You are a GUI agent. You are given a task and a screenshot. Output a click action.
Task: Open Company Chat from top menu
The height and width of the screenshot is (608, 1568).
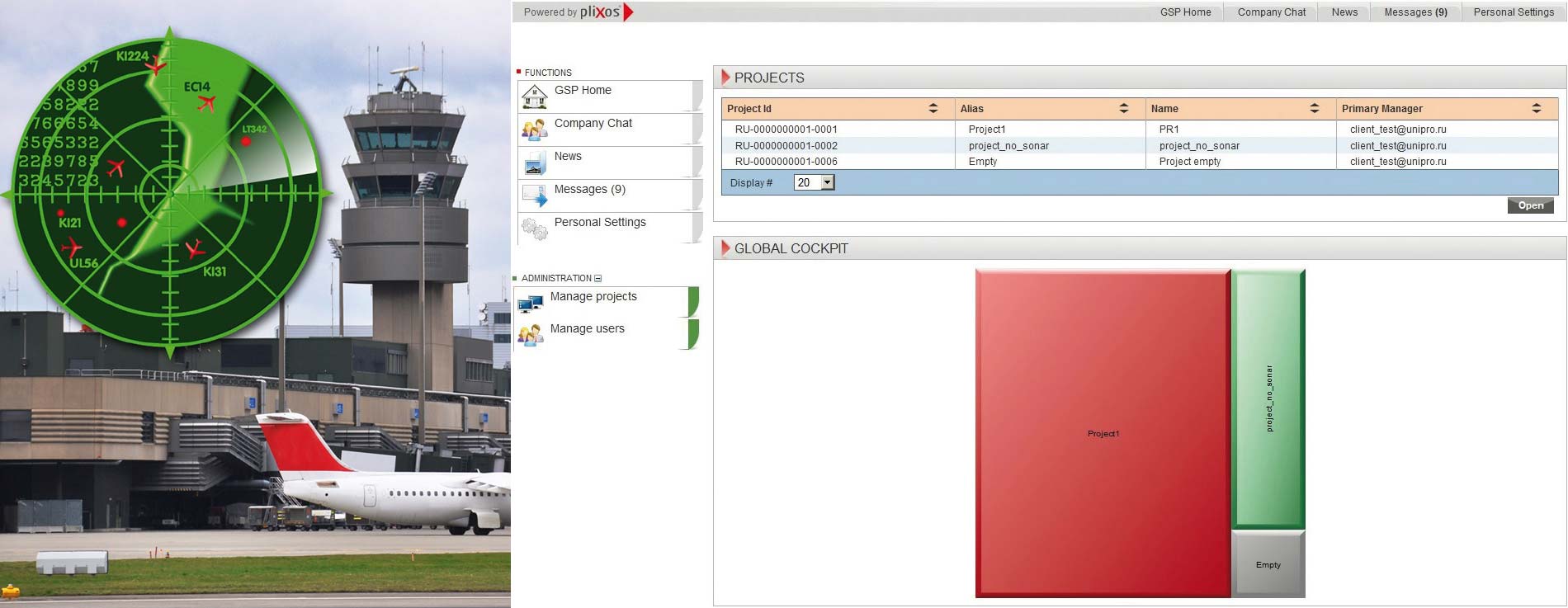point(1271,12)
